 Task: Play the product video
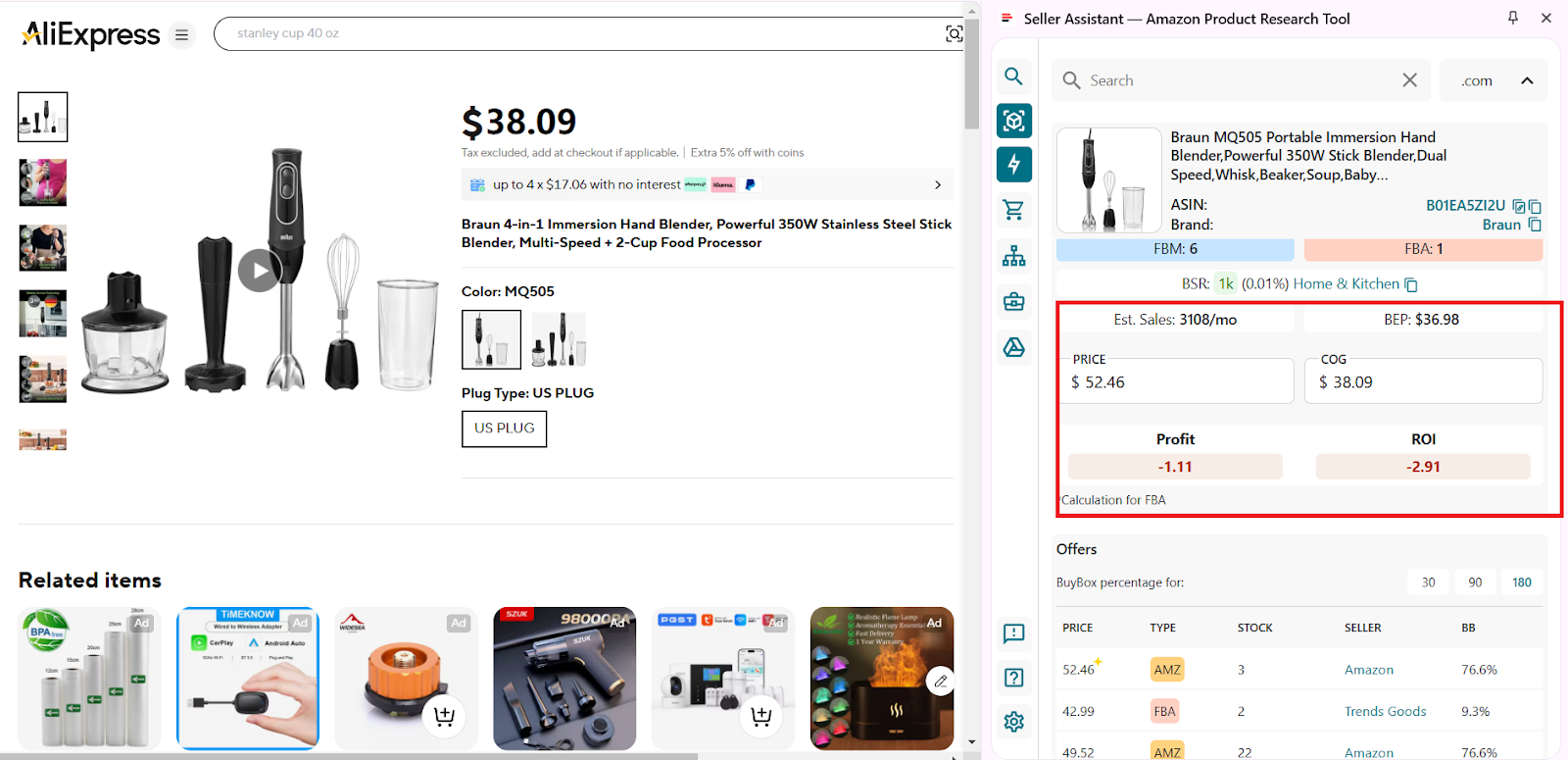pos(260,271)
